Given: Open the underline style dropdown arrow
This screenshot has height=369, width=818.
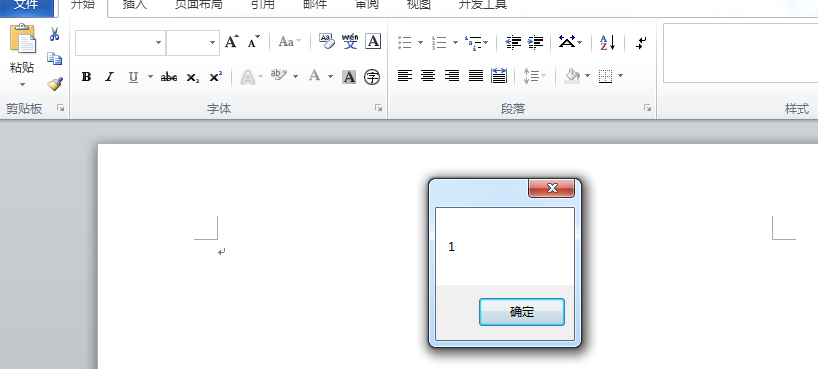Looking at the screenshot, I should (150, 77).
